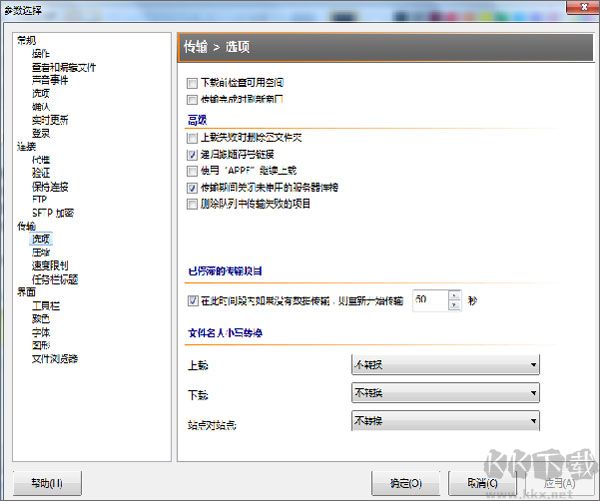Open the 上载 case conversion dropdown
Screen dimensions: 600x501
(x=445, y=365)
